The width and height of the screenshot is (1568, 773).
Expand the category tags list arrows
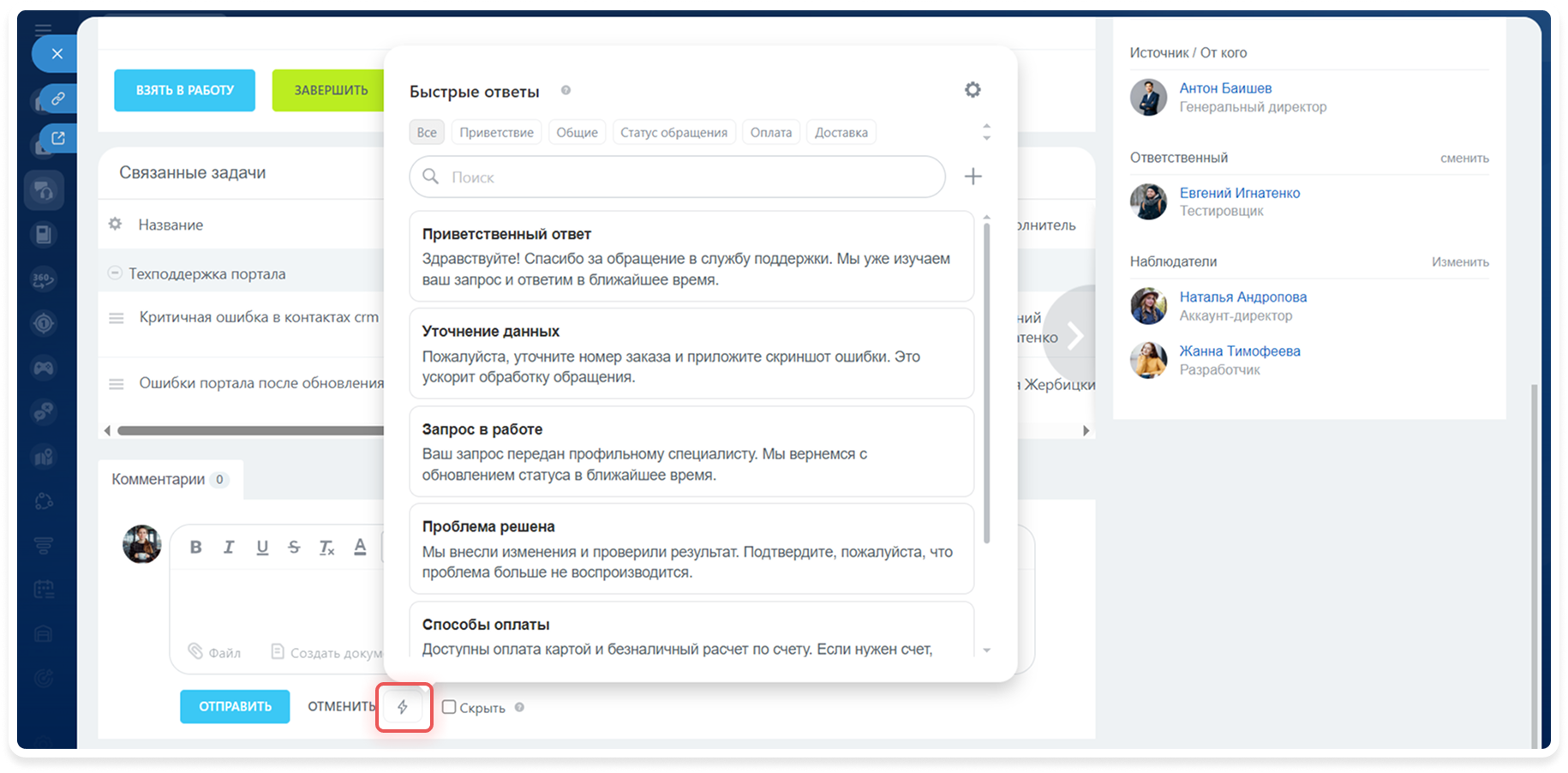(986, 132)
